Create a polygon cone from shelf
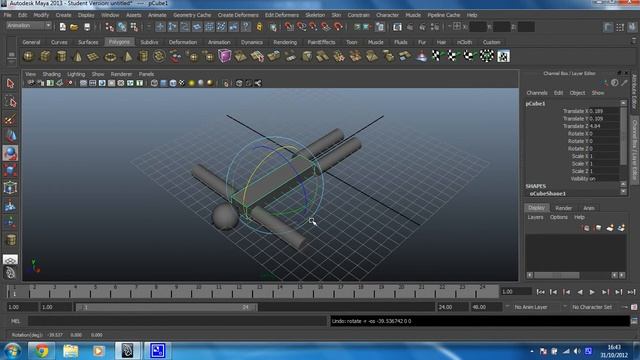 (x=77, y=56)
